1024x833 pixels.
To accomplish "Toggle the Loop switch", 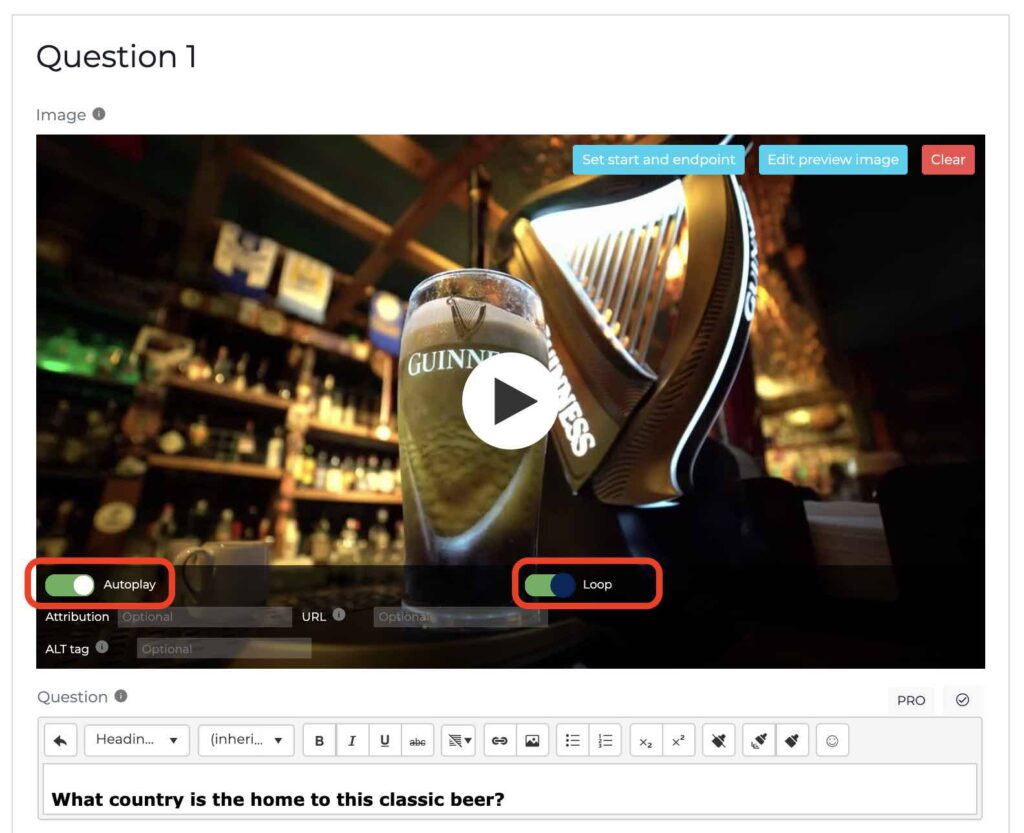I will pos(550,584).
